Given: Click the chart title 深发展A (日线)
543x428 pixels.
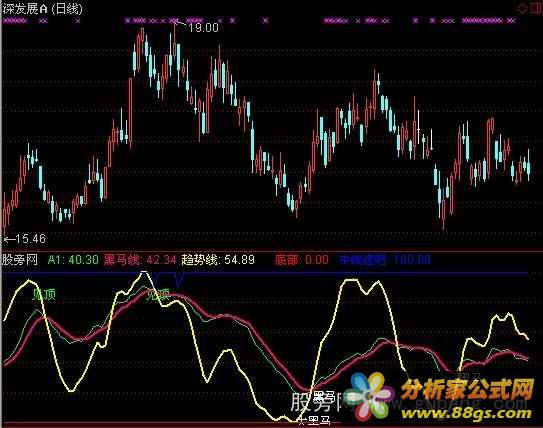Looking at the screenshot, I should pyautogui.click(x=43, y=9).
